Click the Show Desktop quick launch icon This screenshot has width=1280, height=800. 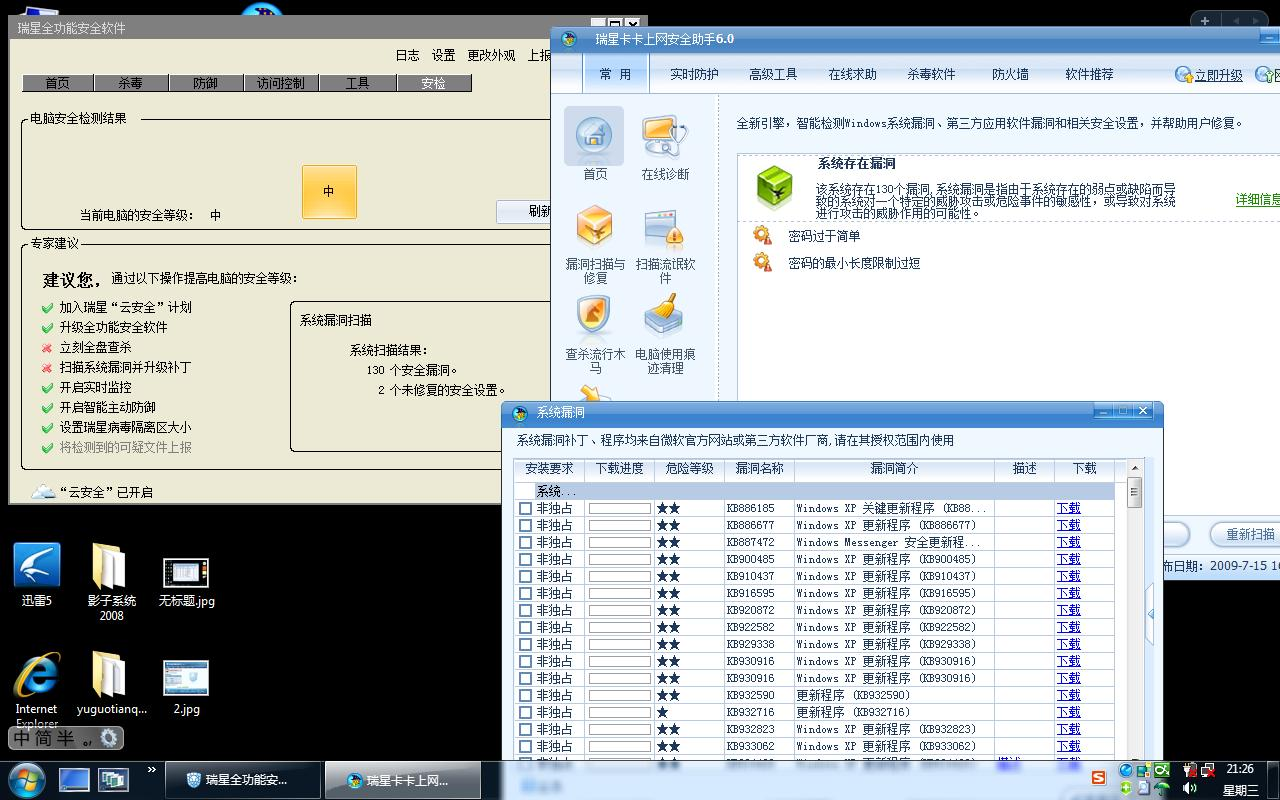(x=74, y=779)
